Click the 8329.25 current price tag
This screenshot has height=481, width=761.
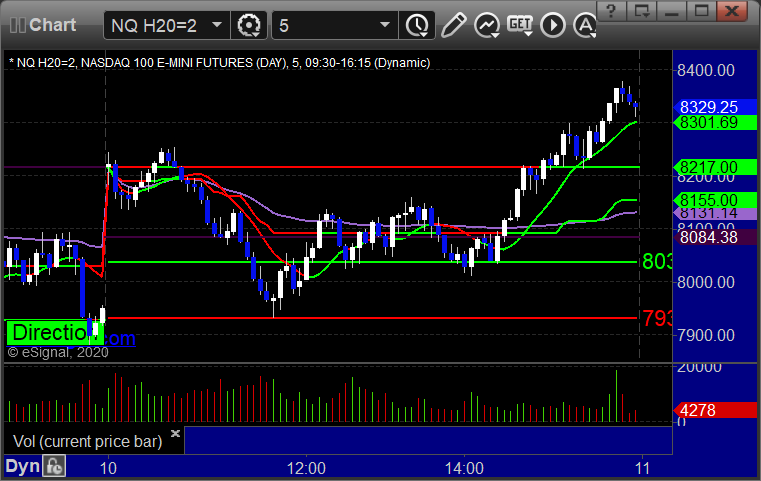tap(714, 107)
